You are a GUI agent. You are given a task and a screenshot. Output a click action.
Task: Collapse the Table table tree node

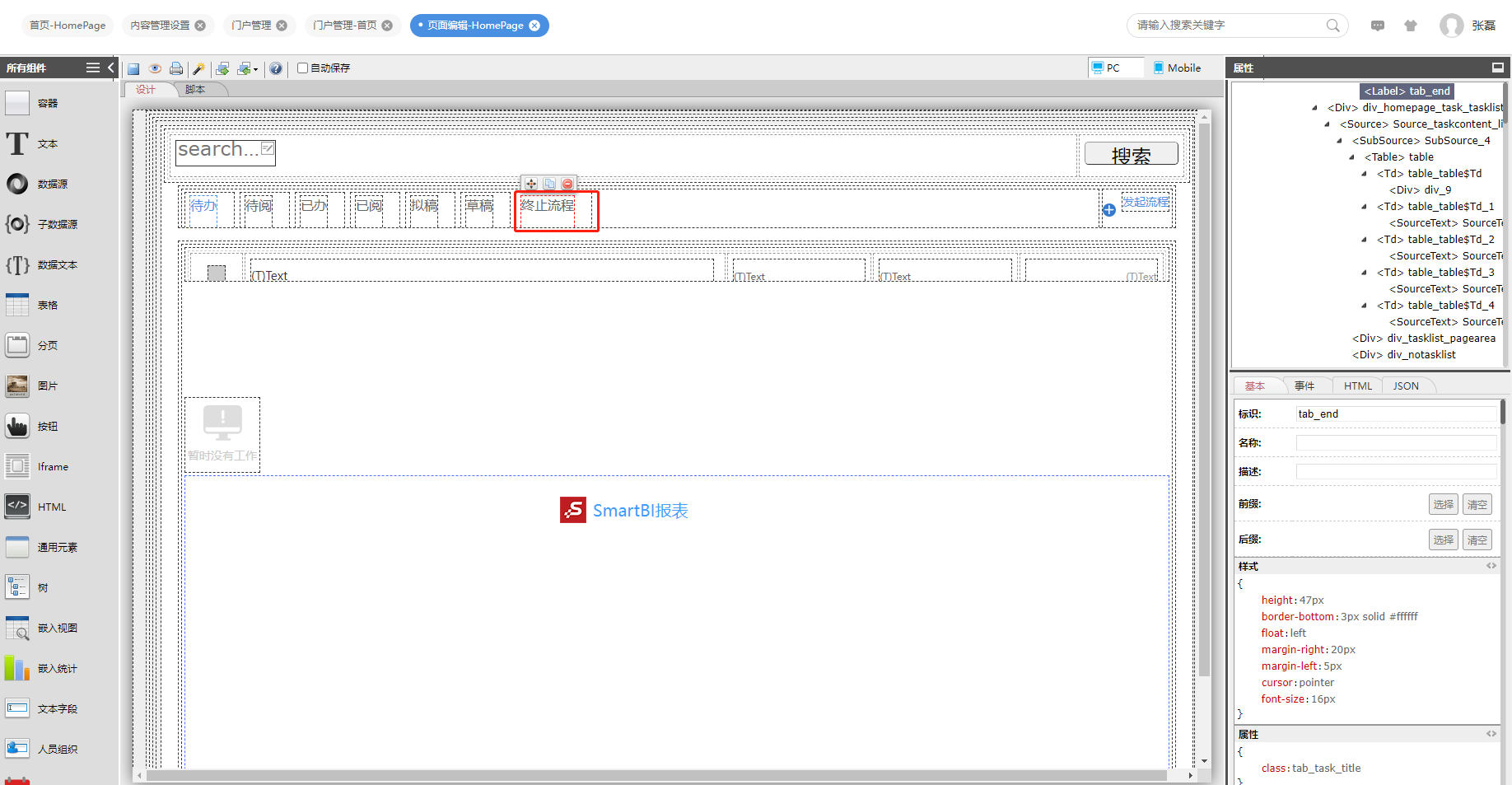point(1351,157)
